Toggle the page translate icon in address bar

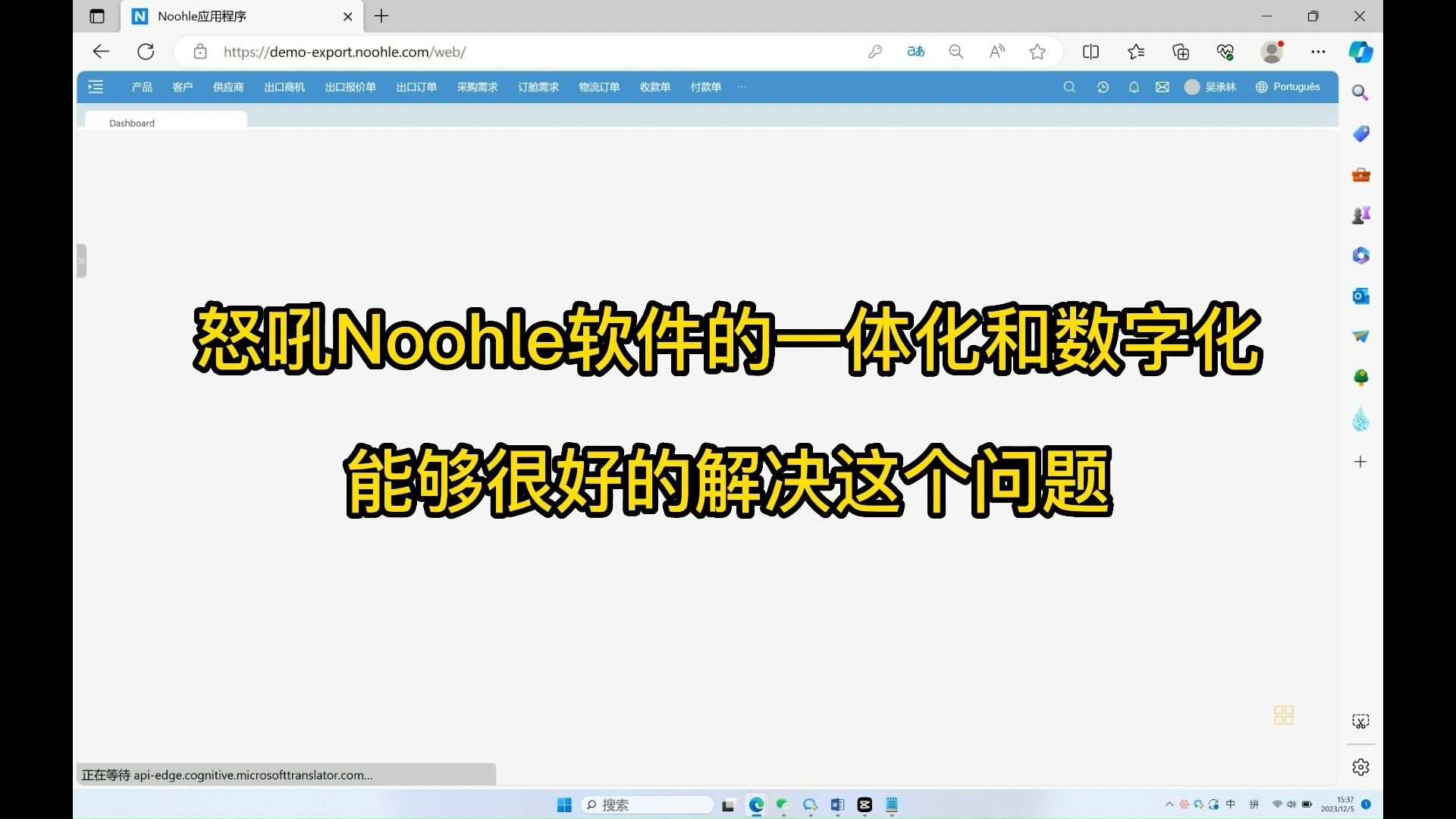point(915,52)
